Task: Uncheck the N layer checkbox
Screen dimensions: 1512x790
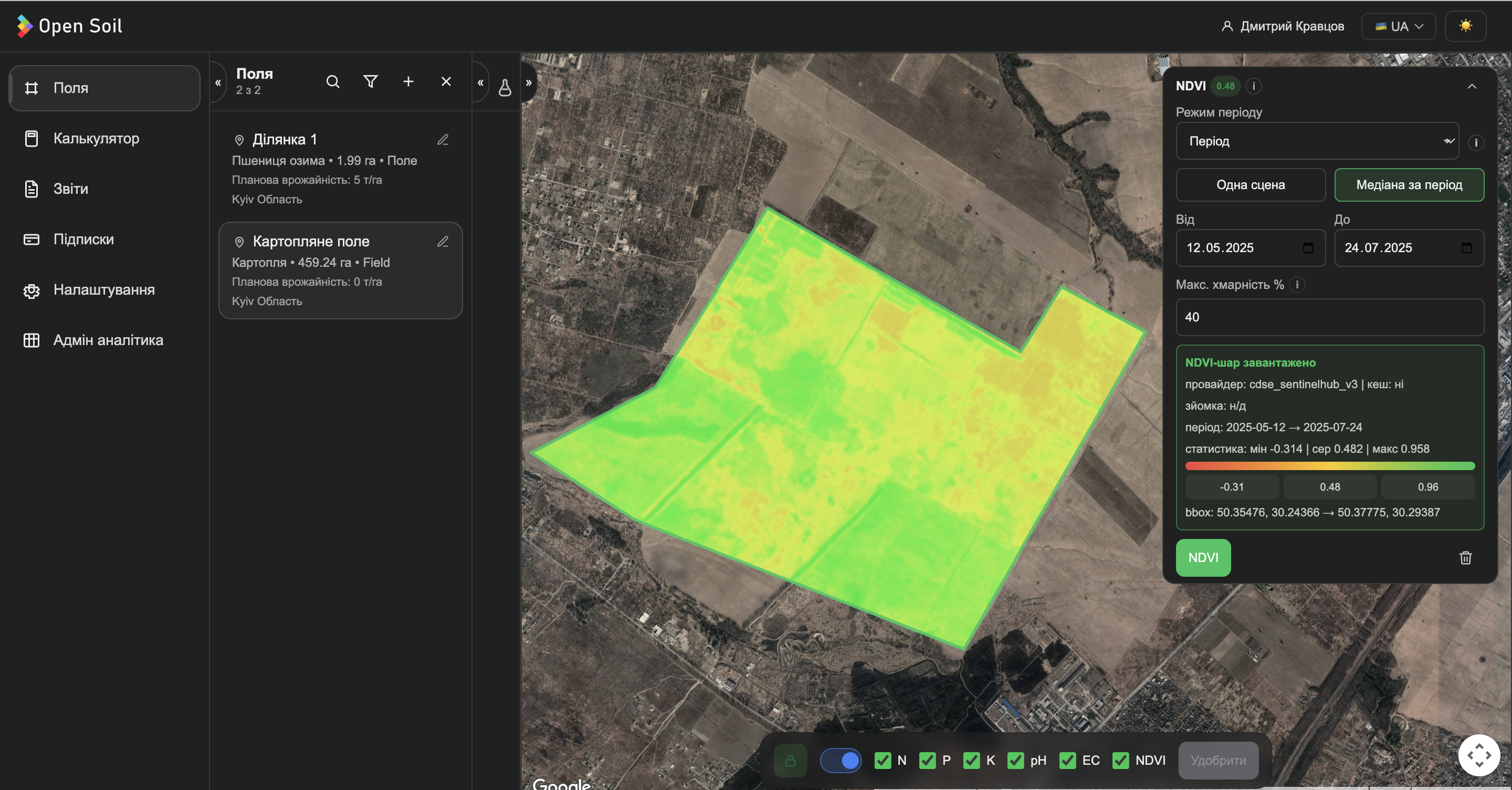Action: coord(882,761)
